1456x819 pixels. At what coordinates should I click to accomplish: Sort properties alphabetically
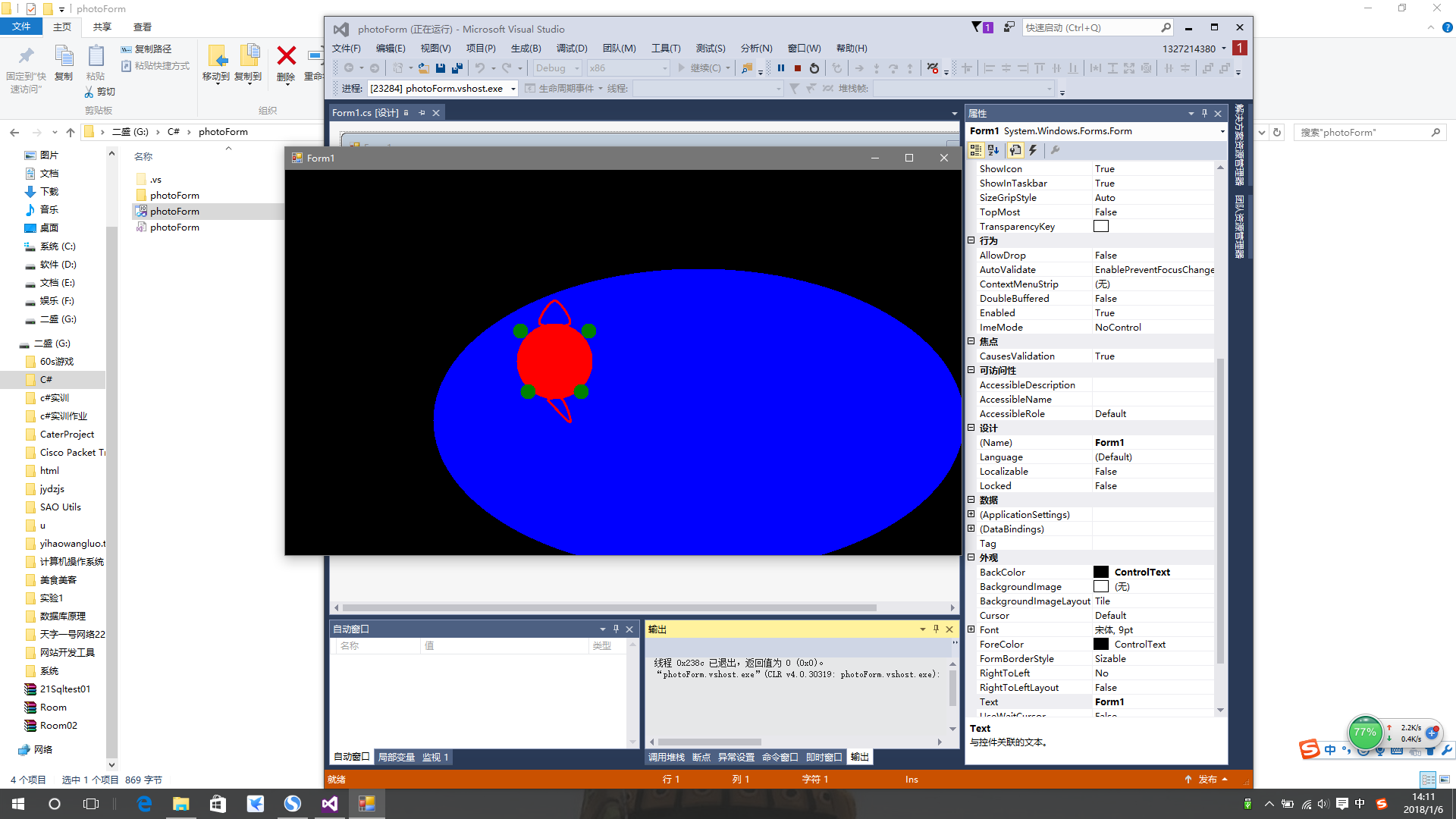[993, 150]
